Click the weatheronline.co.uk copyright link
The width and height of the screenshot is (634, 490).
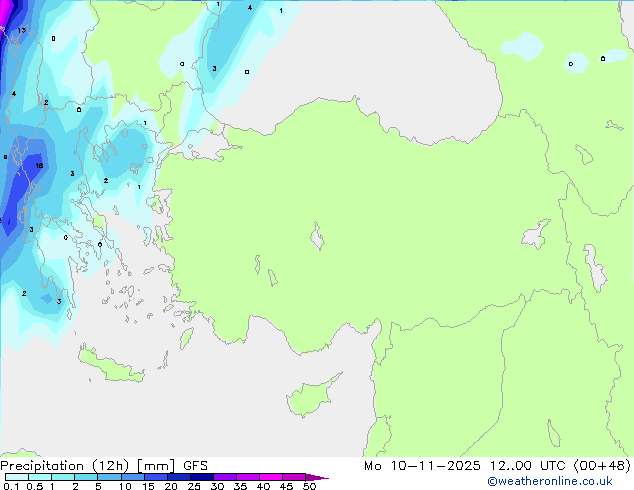[x=550, y=481]
